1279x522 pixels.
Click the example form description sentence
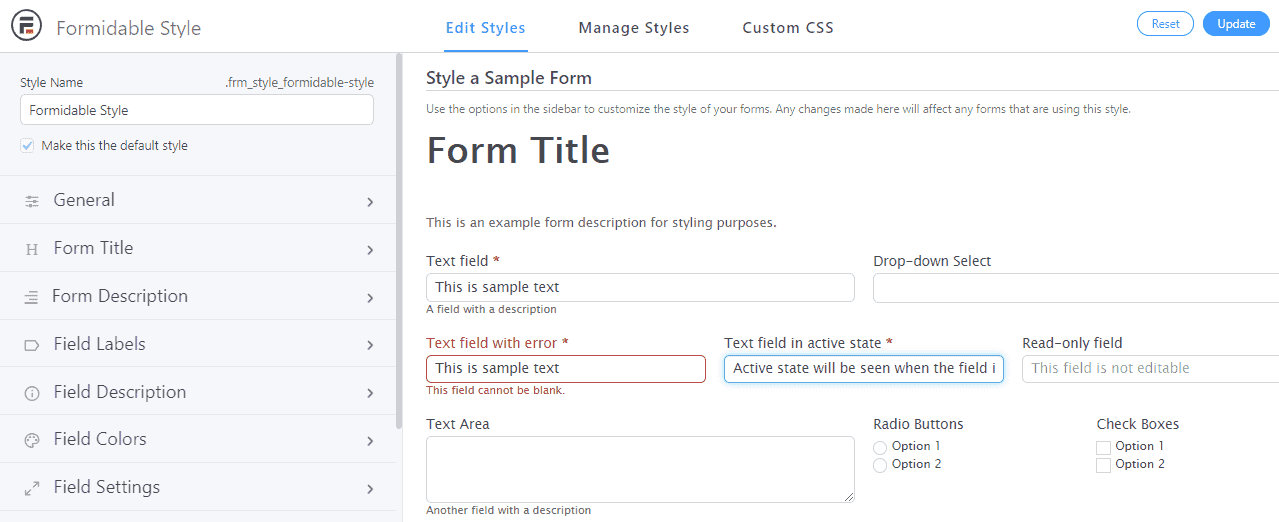pyautogui.click(x=601, y=223)
